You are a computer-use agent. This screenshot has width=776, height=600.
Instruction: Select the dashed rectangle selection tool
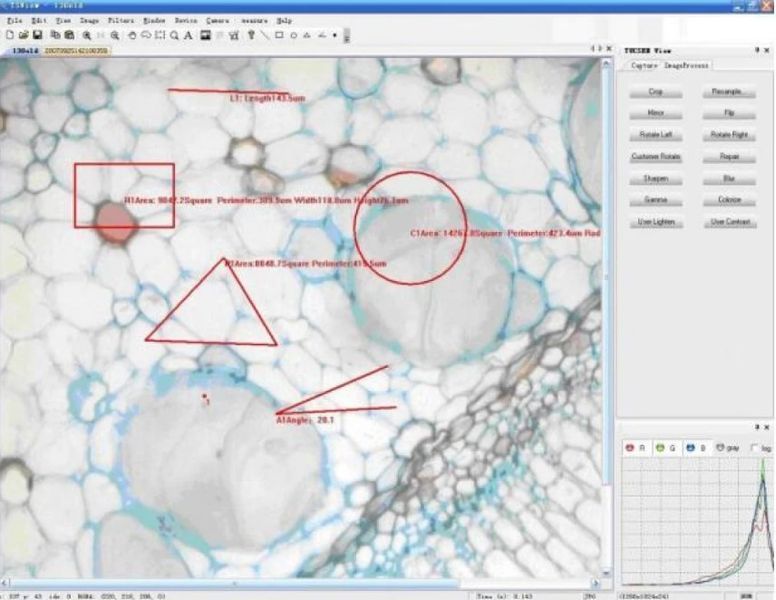click(x=160, y=35)
